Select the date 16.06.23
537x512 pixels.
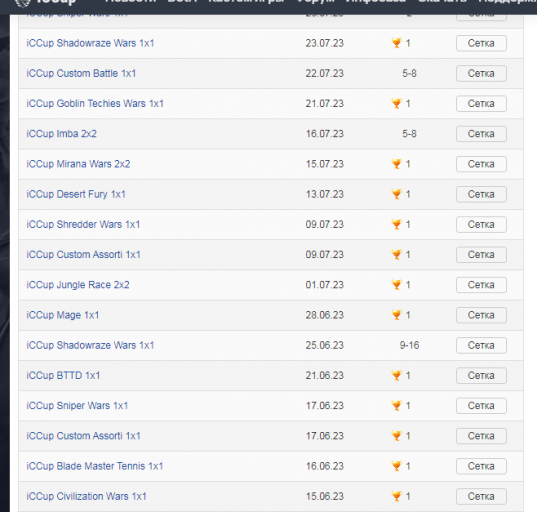pyautogui.click(x=325, y=466)
